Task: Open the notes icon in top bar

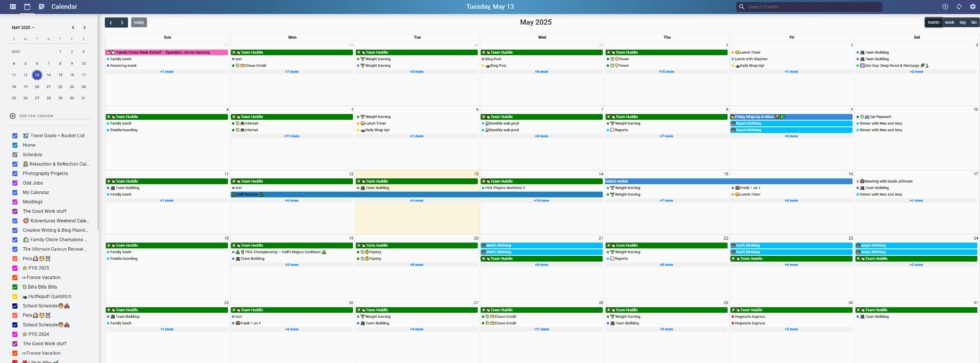Action: coord(41,6)
